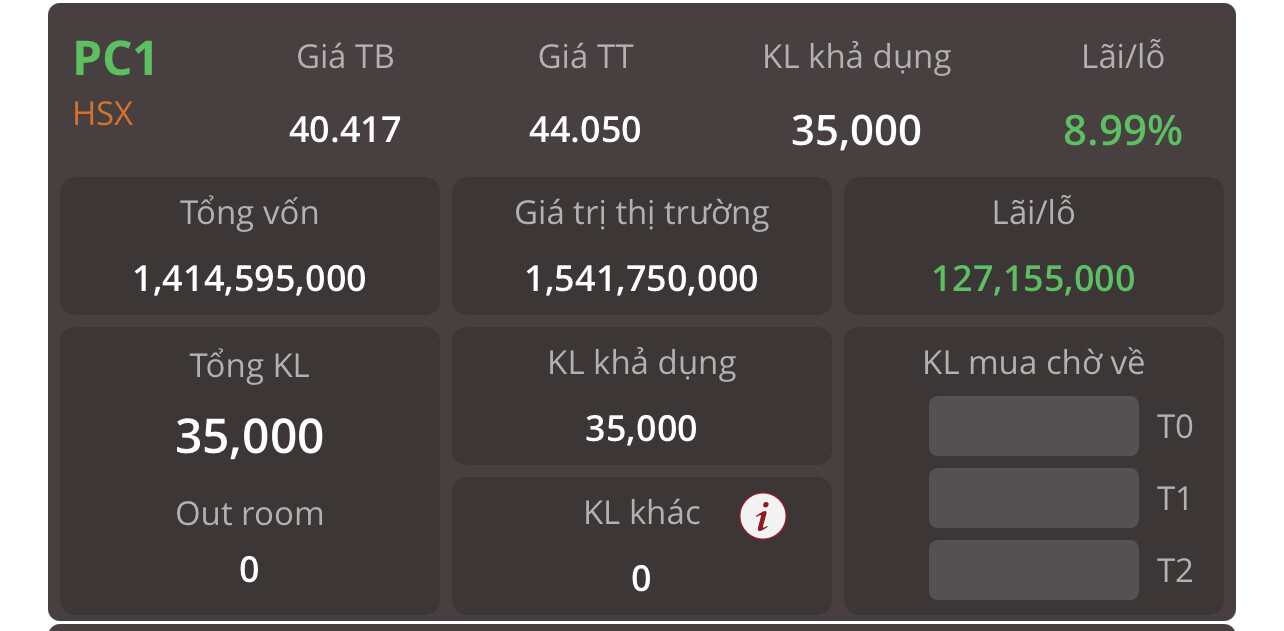Open the Giá trị thị trường card
Viewport: 1284px width, 631px height.
(642, 246)
